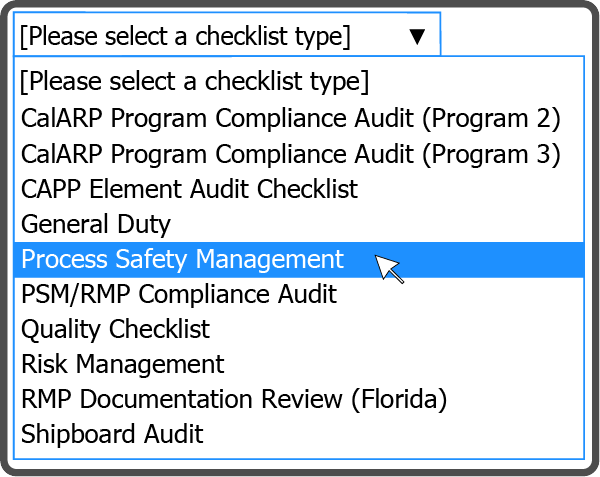Select the placeholder '[Please select a checklist type]' list option
This screenshot has height=477, width=600.
coord(195,80)
